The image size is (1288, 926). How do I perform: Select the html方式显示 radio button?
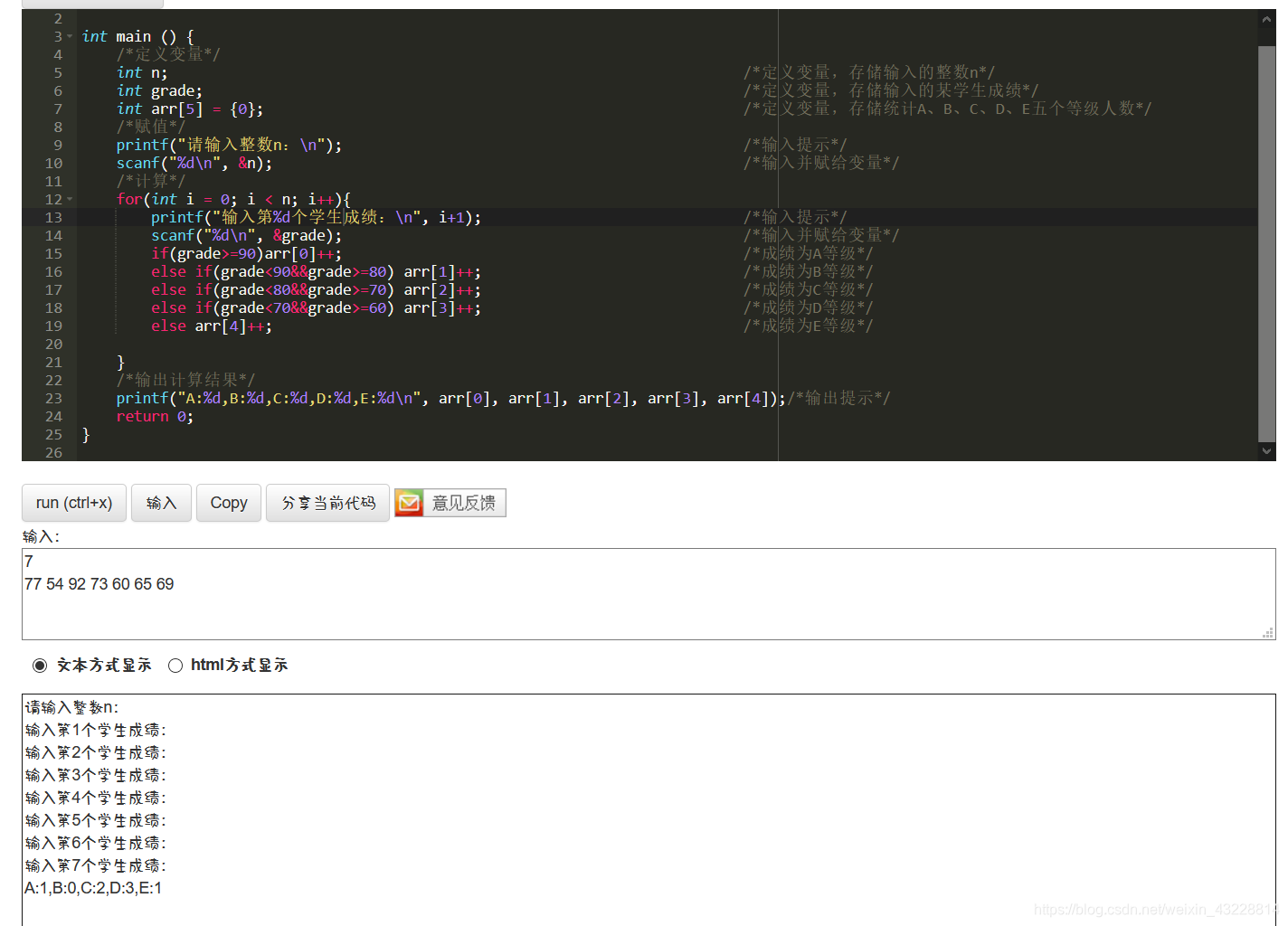click(x=175, y=666)
